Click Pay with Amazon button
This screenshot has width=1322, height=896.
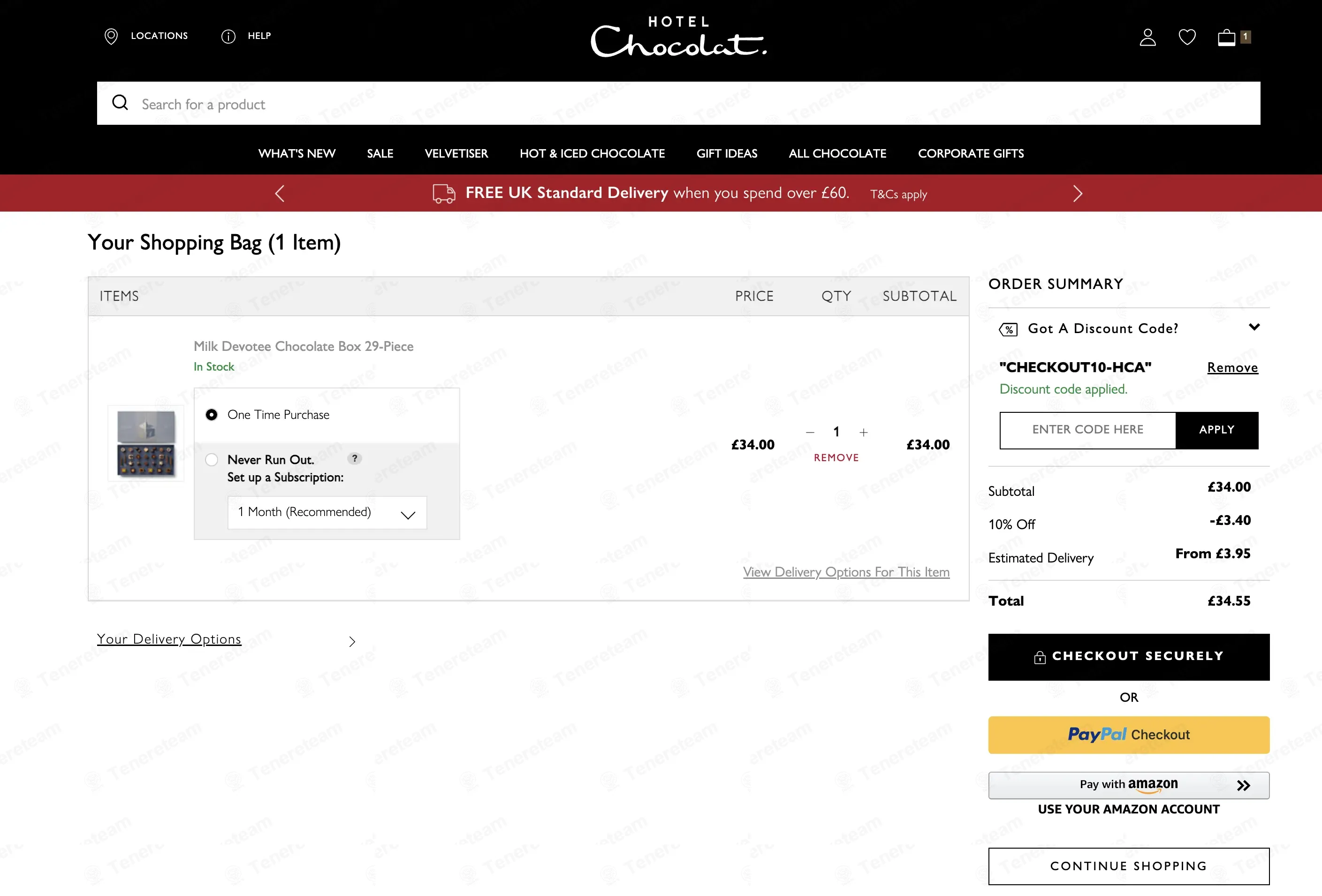pos(1129,785)
